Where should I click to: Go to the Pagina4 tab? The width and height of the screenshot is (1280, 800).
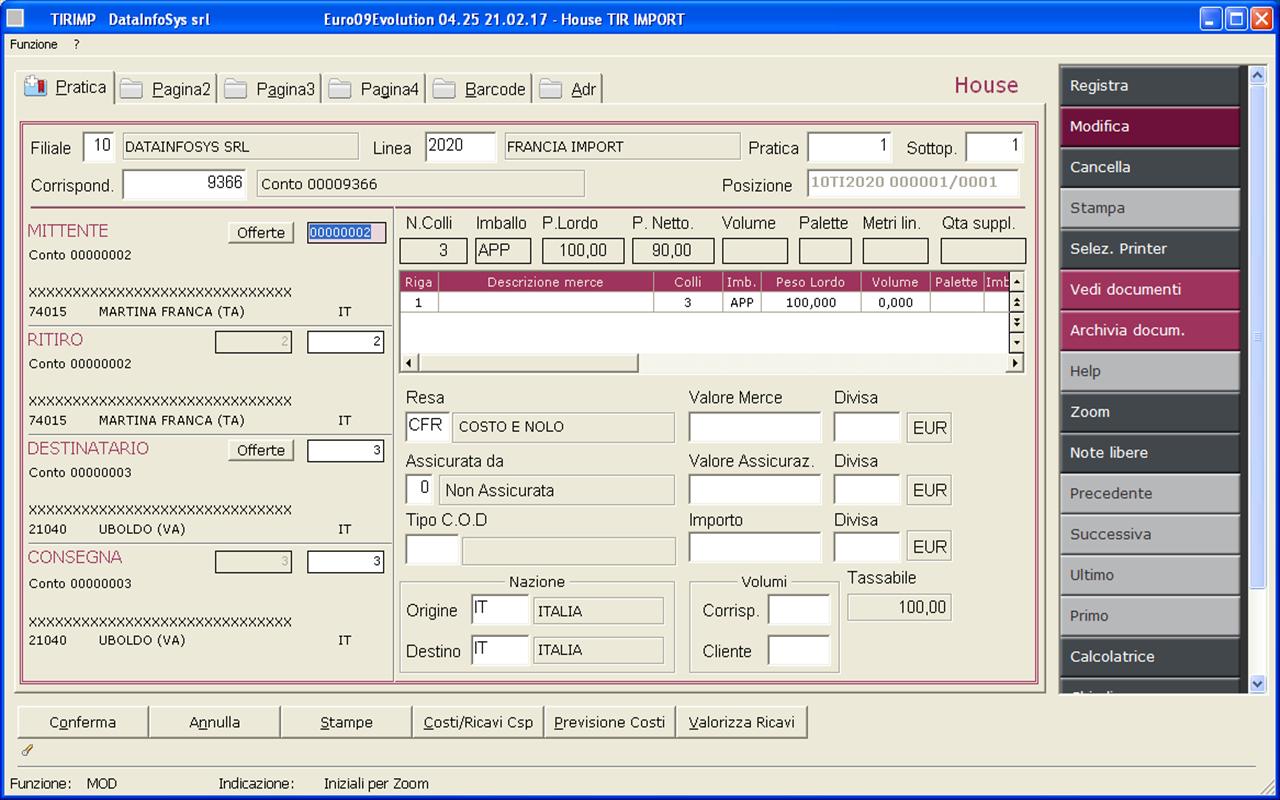coord(374,90)
